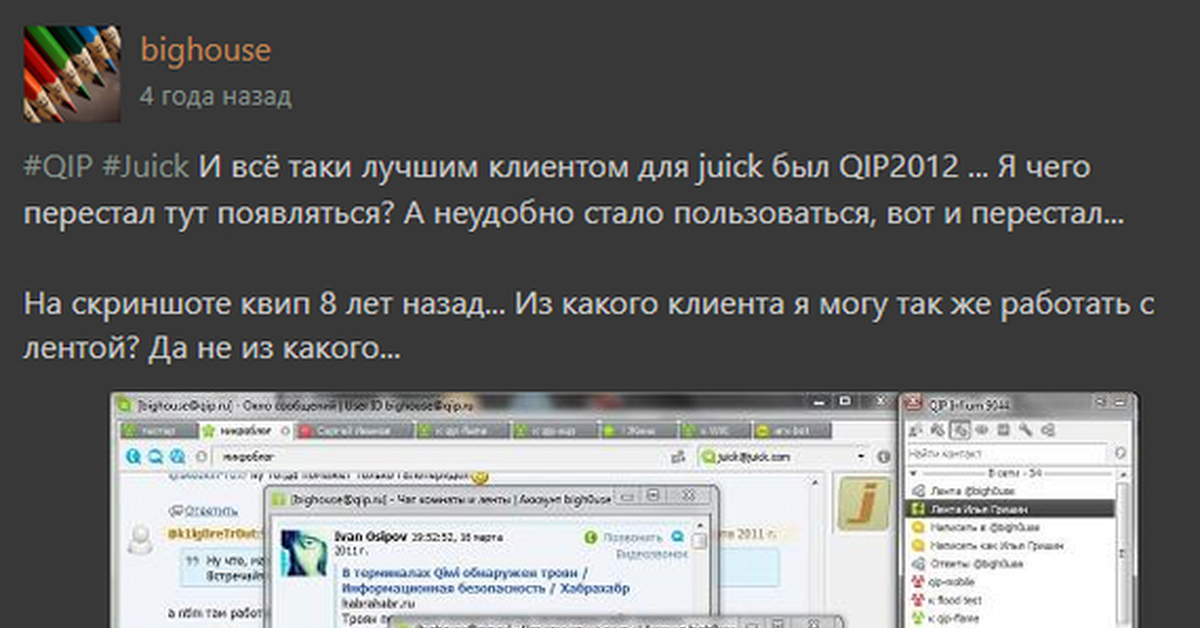Open the juick@juick.com account dropdown
This screenshot has width=1200, height=628.
[x=860, y=456]
